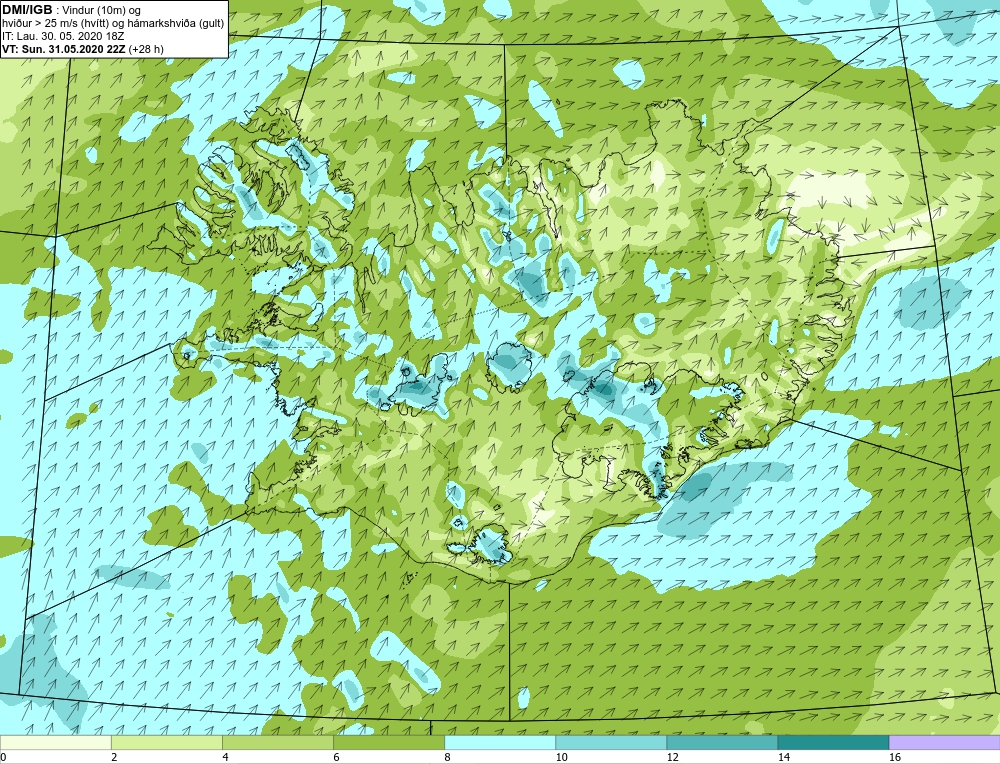The image size is (1000, 764).
Task: Click the legend label "14"
Action: click(x=783, y=757)
